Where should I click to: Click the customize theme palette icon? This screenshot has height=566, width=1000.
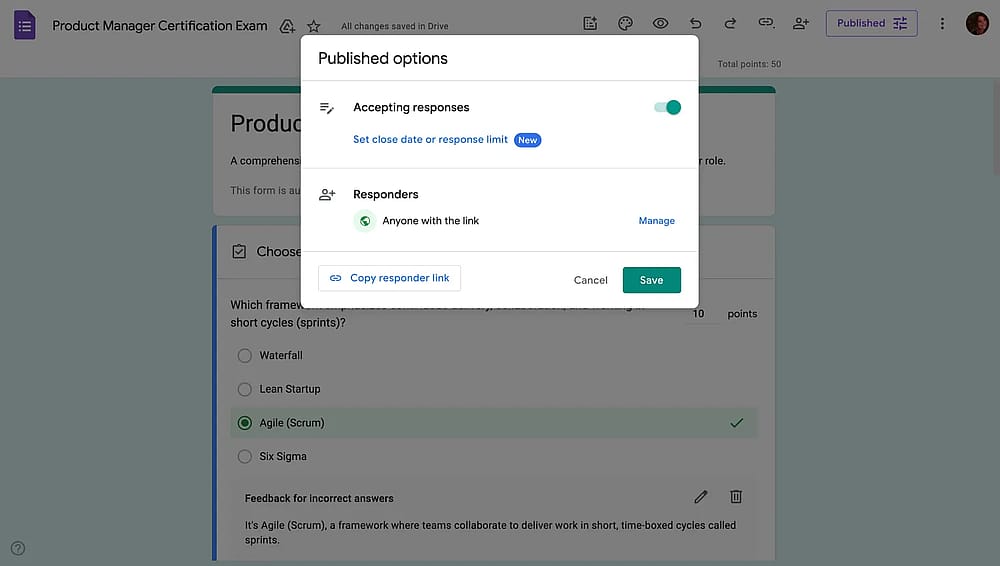625,24
